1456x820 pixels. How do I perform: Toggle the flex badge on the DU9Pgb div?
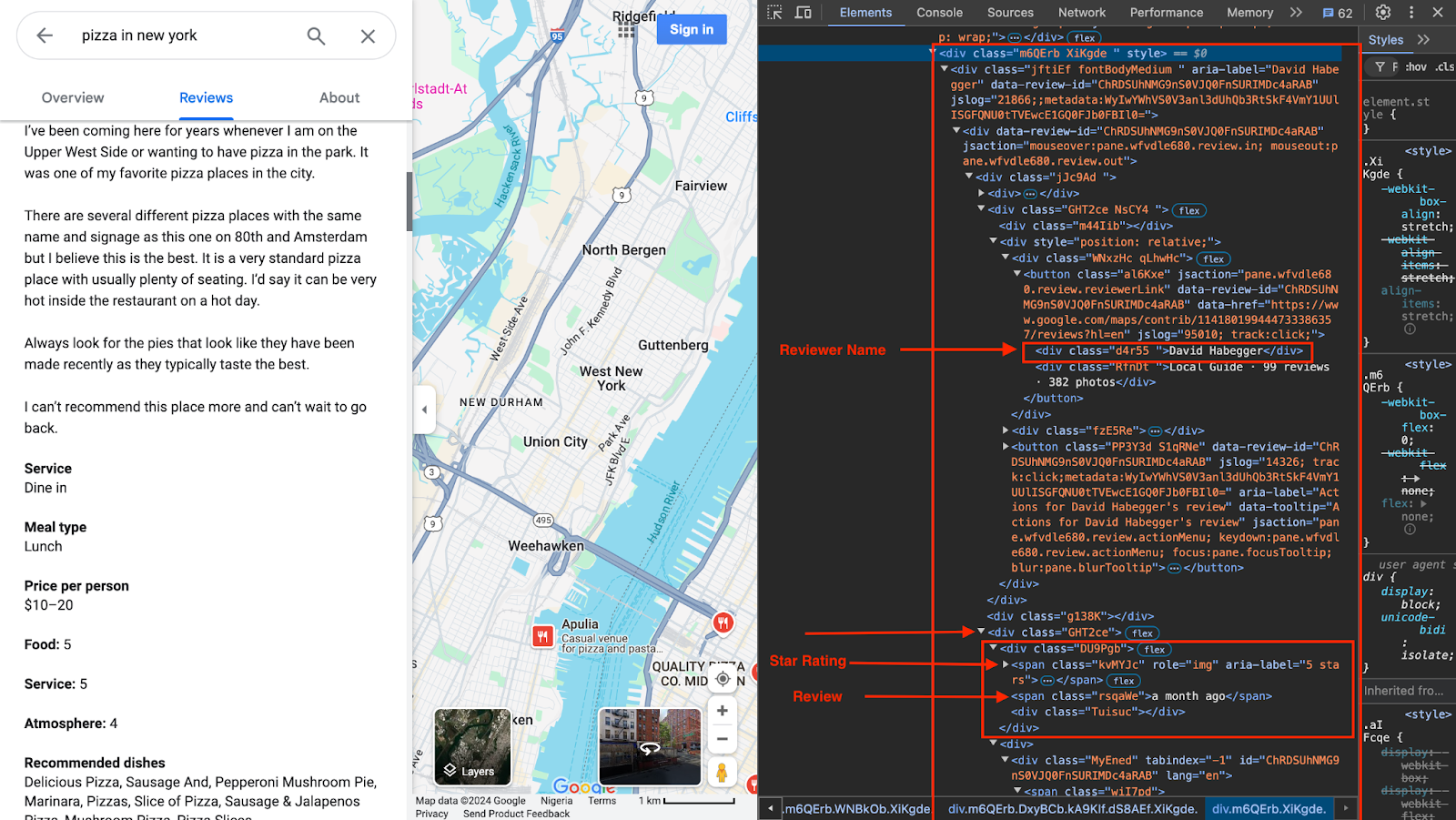point(1155,650)
